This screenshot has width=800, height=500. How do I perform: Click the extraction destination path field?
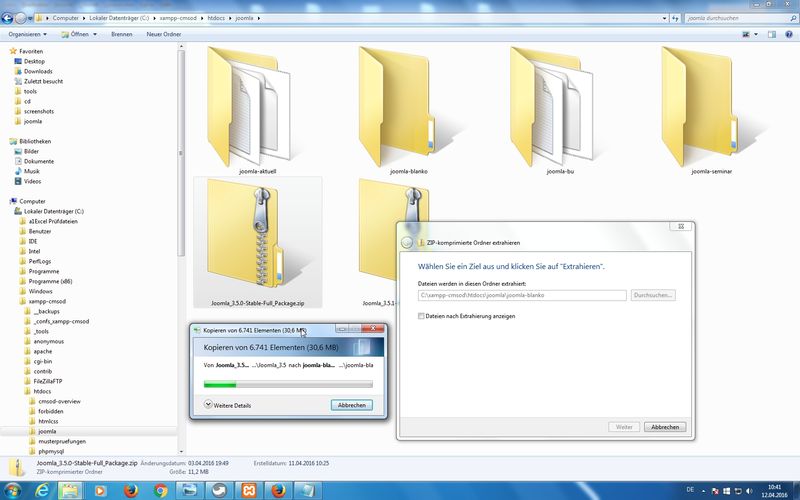point(522,295)
